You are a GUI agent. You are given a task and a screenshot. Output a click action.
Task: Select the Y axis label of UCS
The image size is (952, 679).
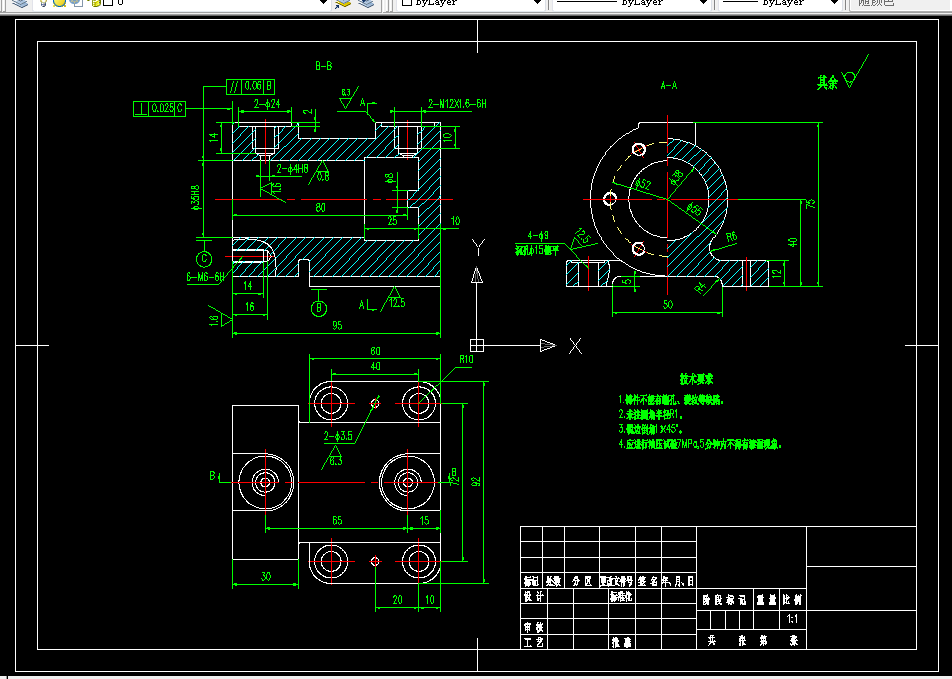point(478,247)
